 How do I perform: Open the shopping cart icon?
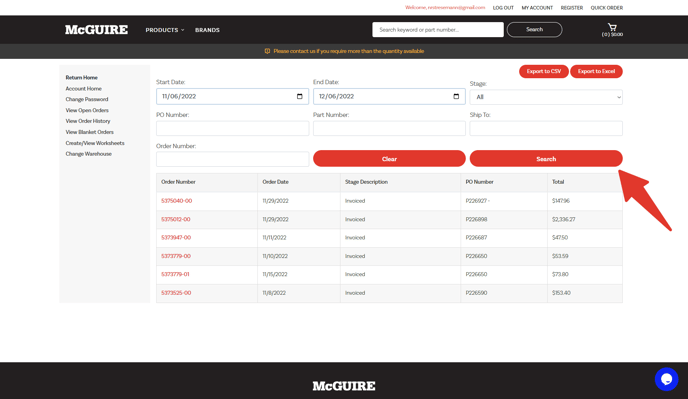coord(612,27)
